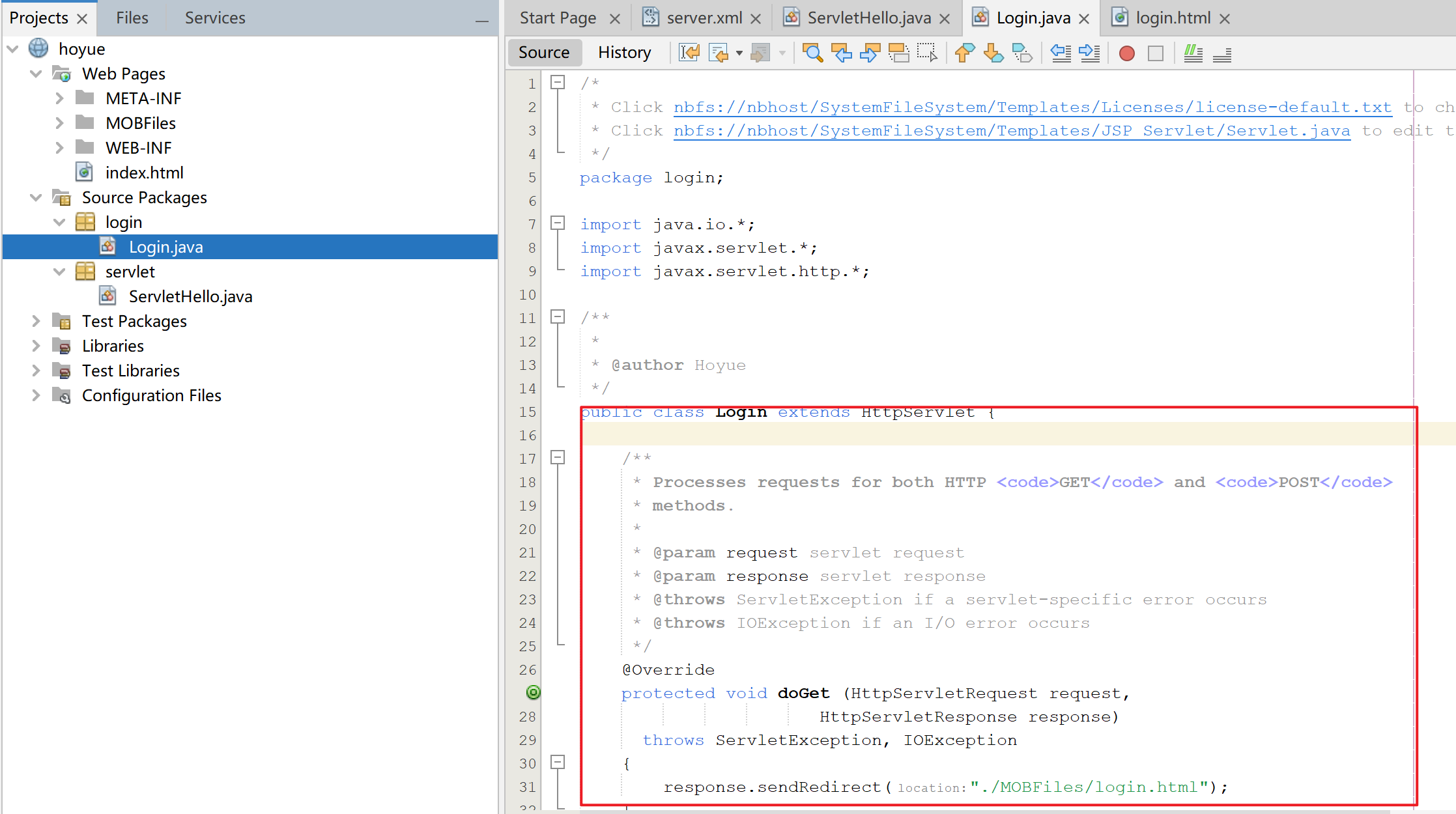Click the hoyue project globe icon

coord(38,48)
